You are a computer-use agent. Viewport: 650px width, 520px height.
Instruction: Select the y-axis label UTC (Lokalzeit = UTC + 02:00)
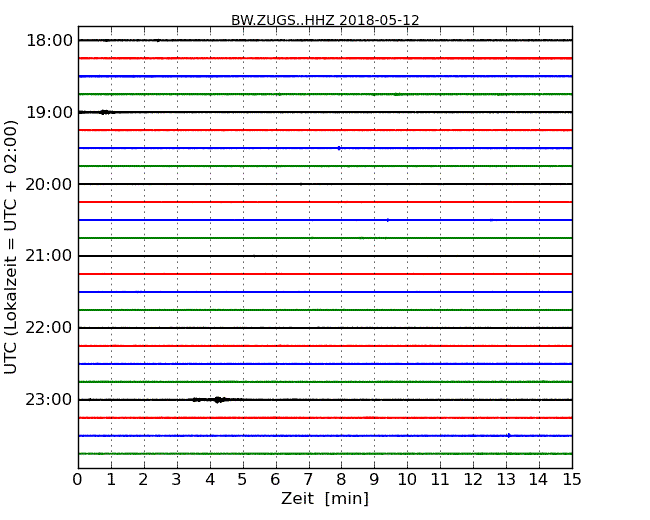[x=10, y=247]
